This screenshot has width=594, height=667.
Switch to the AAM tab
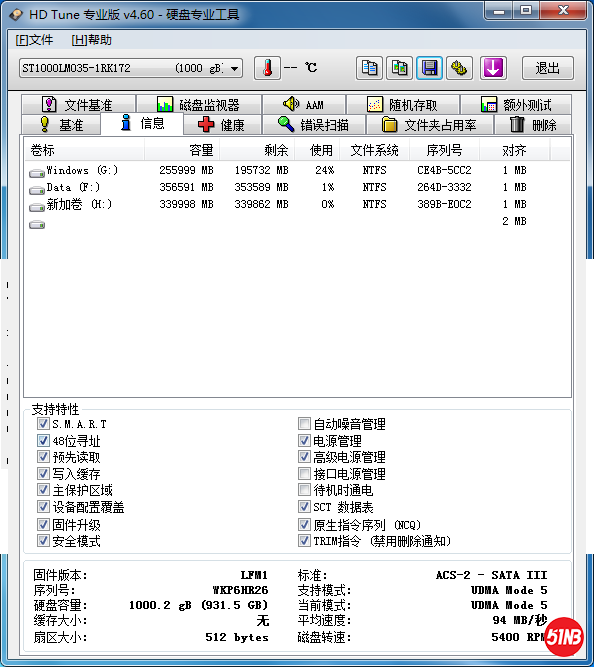tap(304, 105)
